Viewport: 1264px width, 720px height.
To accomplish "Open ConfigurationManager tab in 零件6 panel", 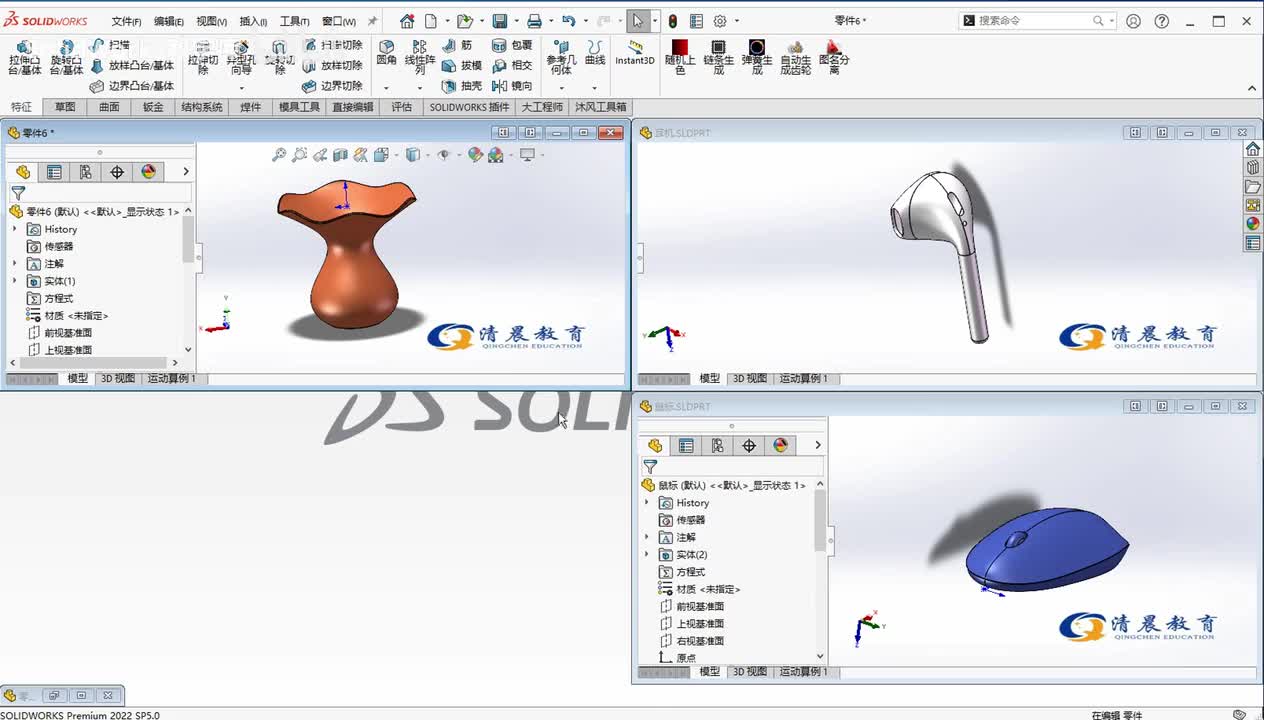I will 86,172.
